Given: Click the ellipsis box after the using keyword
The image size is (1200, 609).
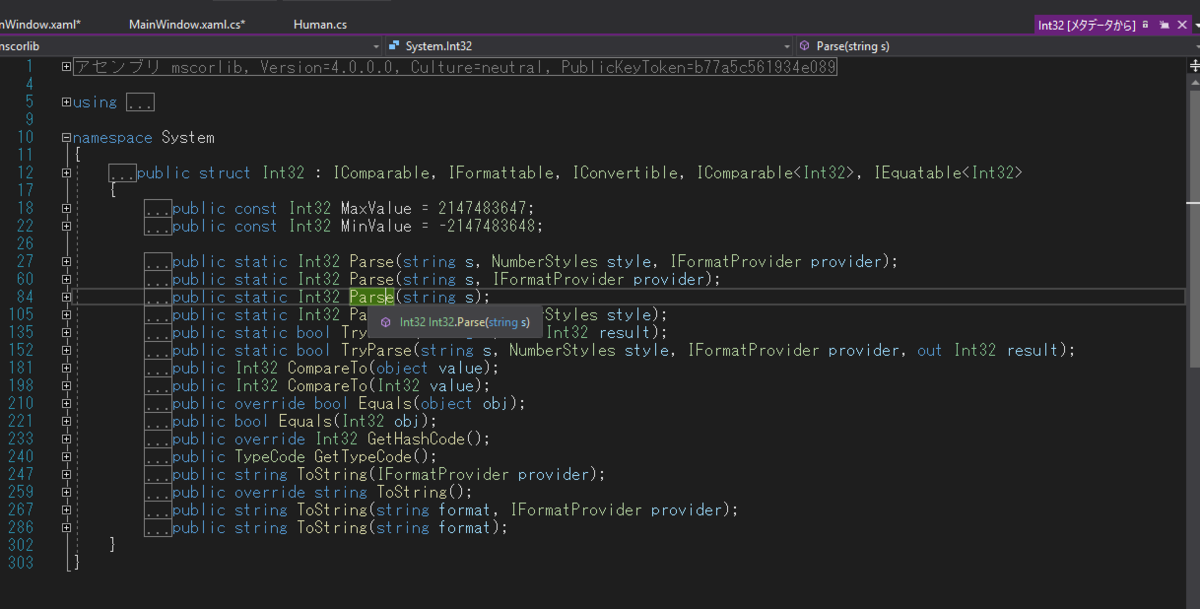Looking at the screenshot, I should 140,102.
